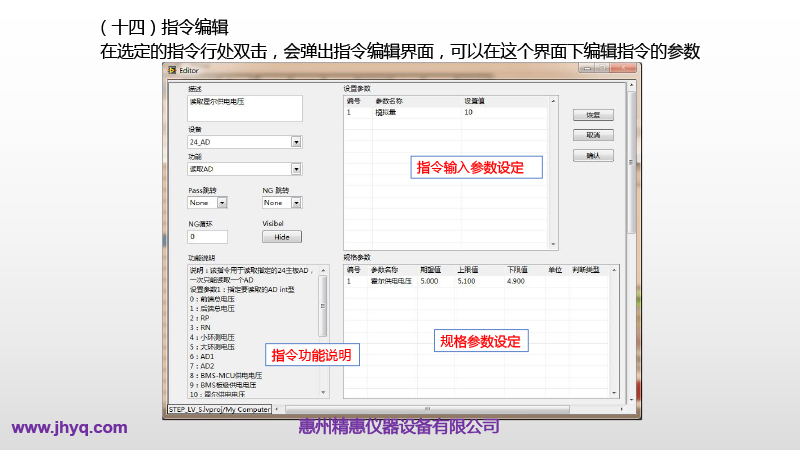Minimize the Editor window
The width and height of the screenshot is (800, 450).
(587, 68)
